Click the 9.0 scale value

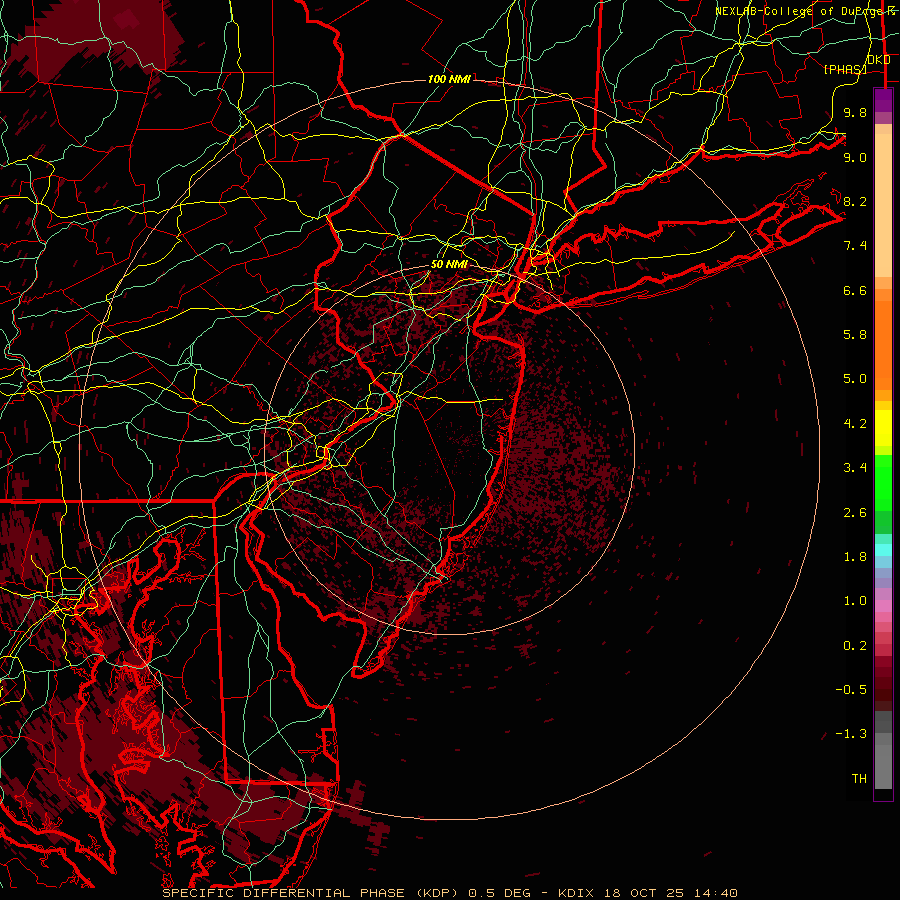(855, 157)
